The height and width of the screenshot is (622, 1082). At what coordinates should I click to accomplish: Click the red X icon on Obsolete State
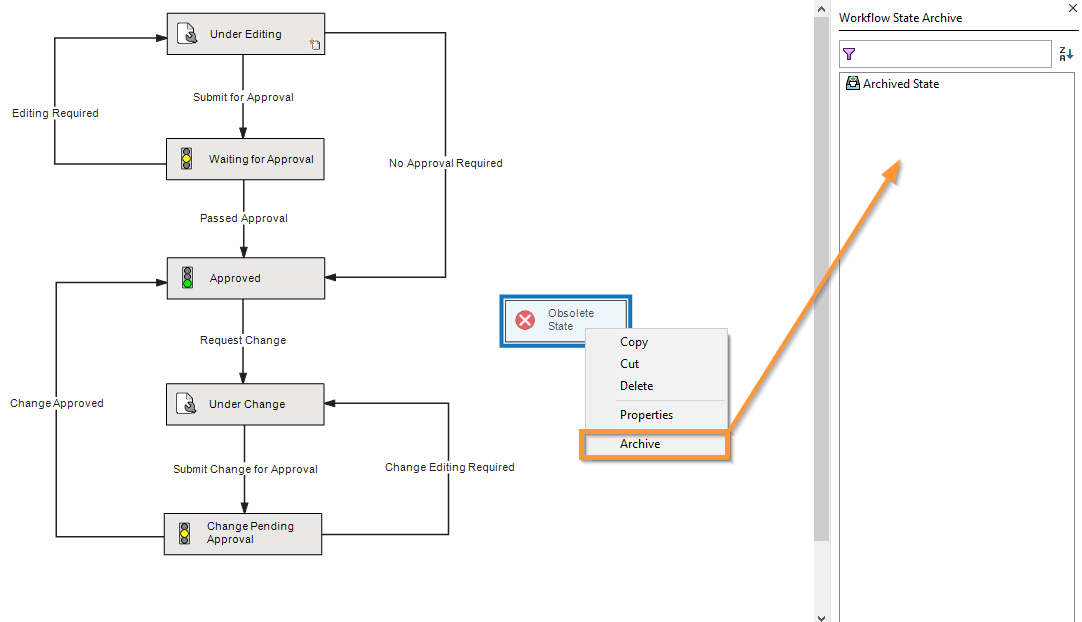click(x=525, y=320)
